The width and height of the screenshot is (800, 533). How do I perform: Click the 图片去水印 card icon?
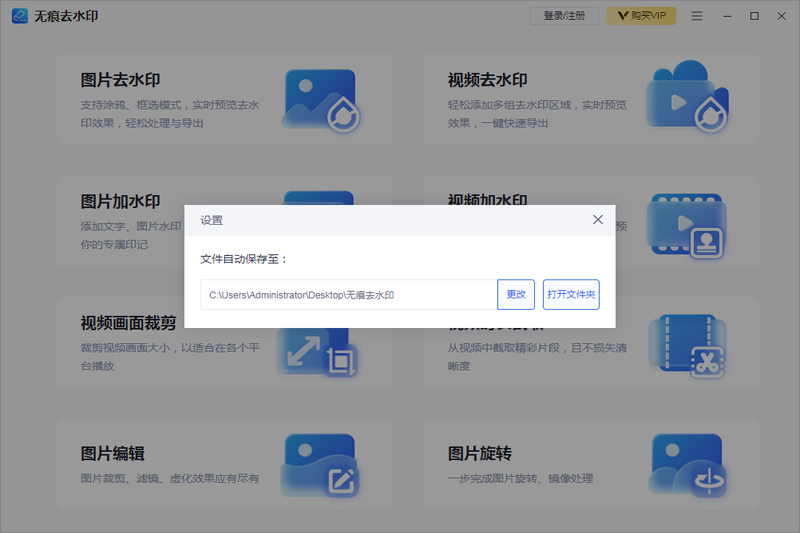tap(320, 100)
